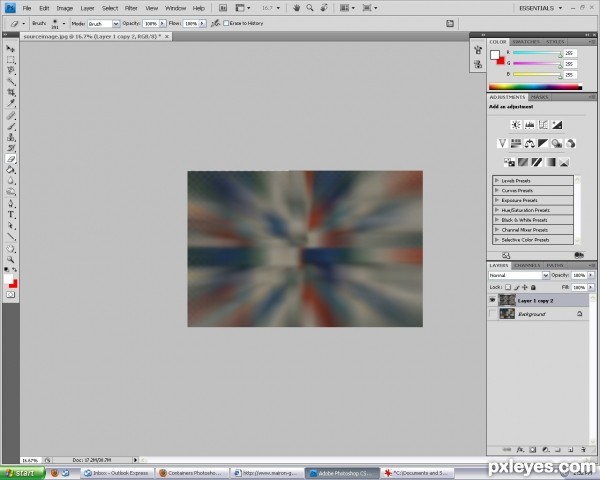
Task: Open Inbox - Outlook Express taskbar button
Action: [117, 473]
